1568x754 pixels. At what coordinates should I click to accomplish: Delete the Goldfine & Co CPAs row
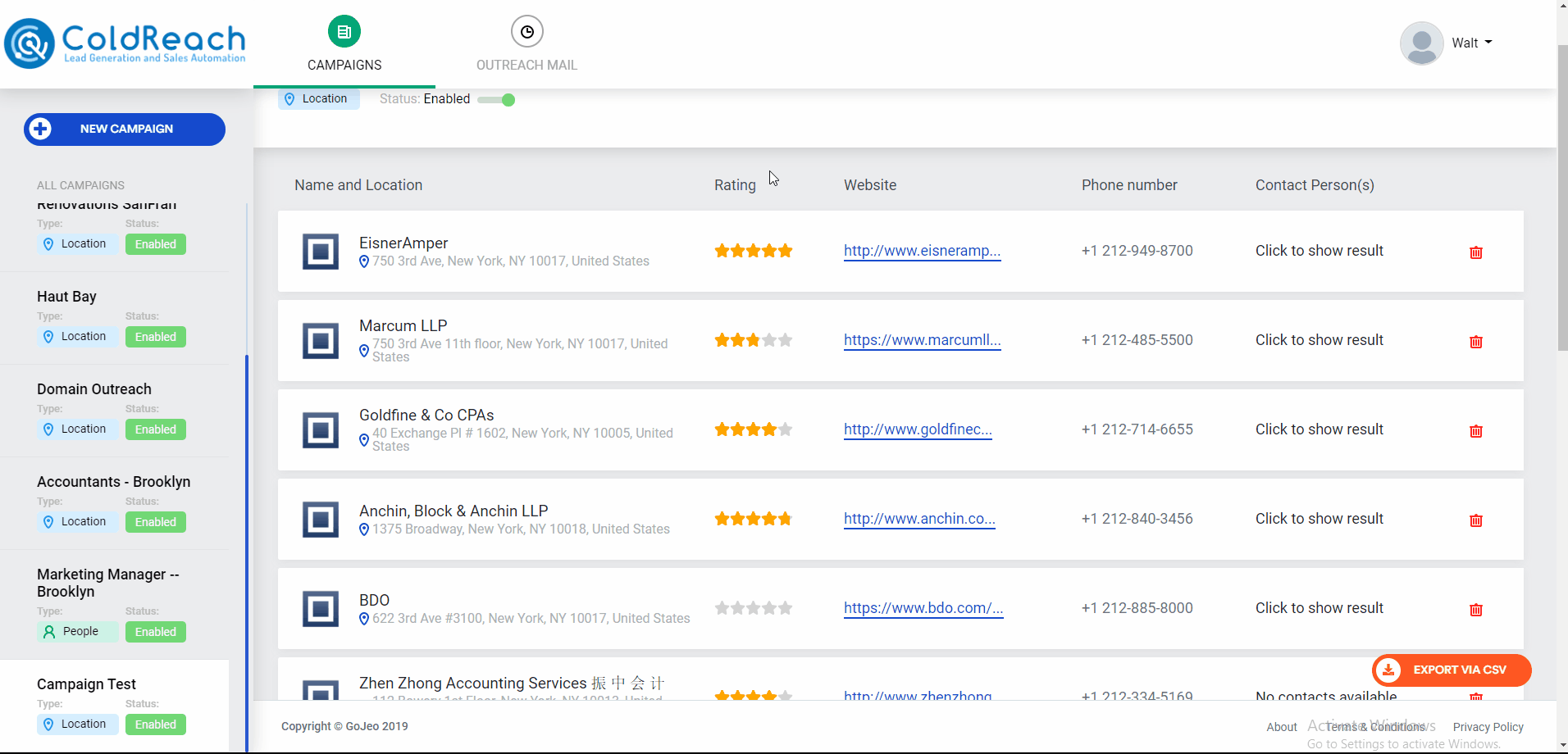[x=1476, y=431]
